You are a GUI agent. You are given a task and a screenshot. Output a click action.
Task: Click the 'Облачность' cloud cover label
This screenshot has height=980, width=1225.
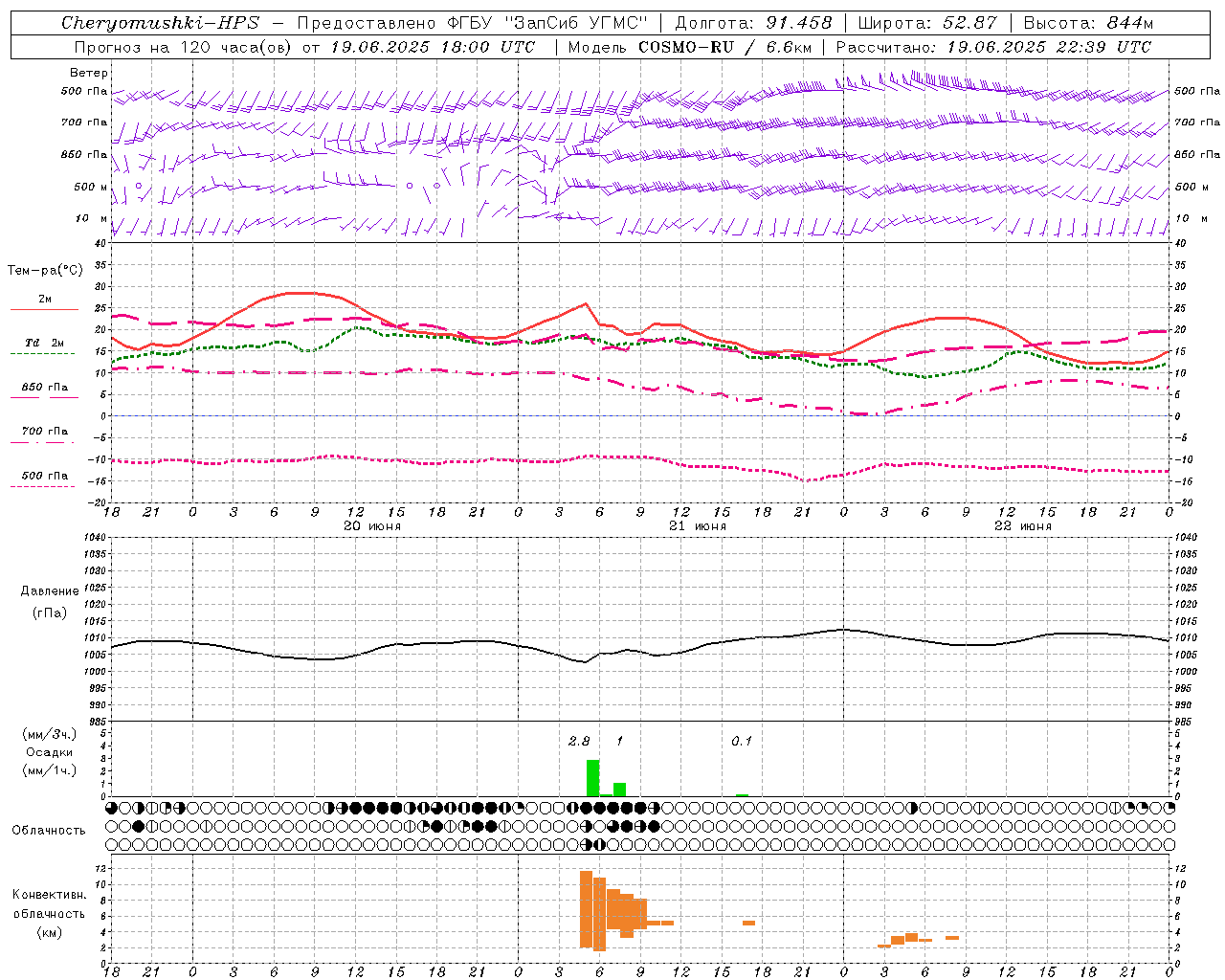pos(49,831)
